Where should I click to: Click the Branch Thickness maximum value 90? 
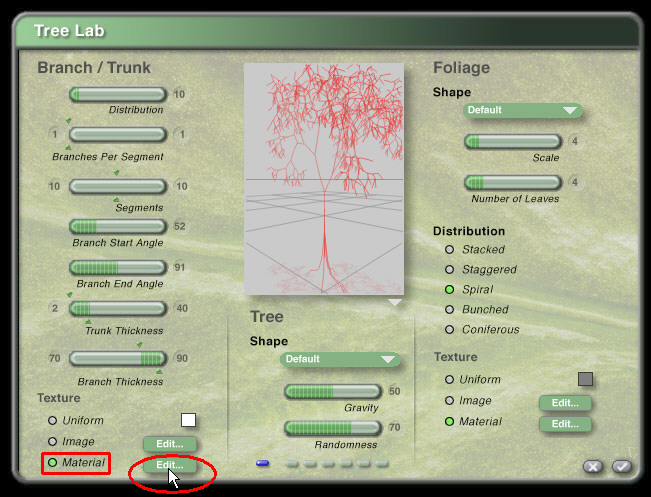(x=182, y=358)
